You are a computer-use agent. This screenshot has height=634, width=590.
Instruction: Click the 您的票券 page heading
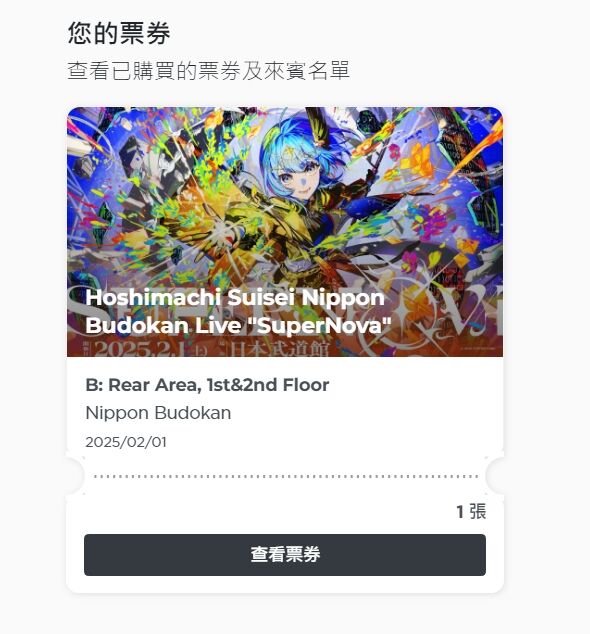(x=119, y=33)
